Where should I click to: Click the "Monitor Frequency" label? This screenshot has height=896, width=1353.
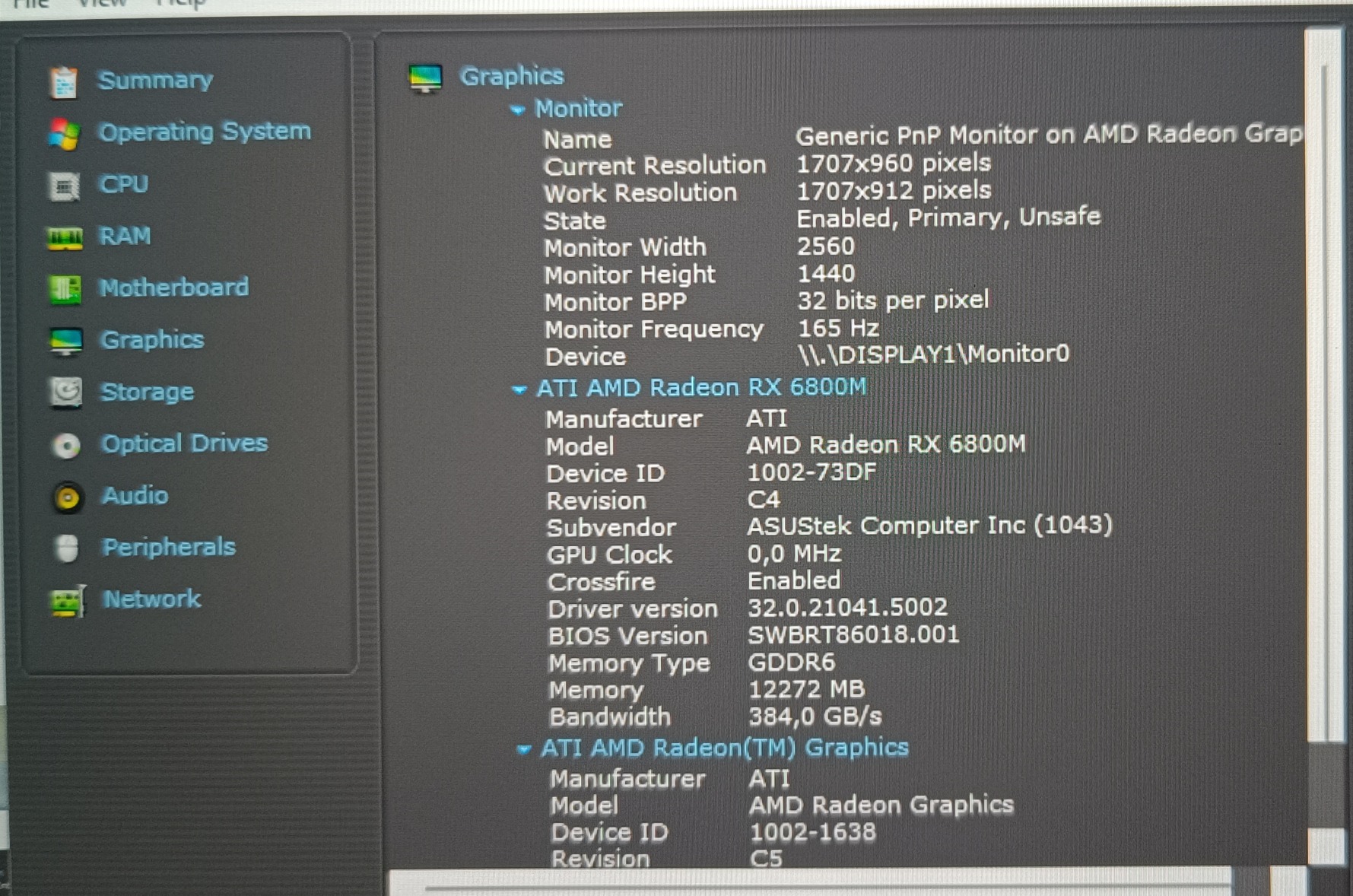coord(654,330)
